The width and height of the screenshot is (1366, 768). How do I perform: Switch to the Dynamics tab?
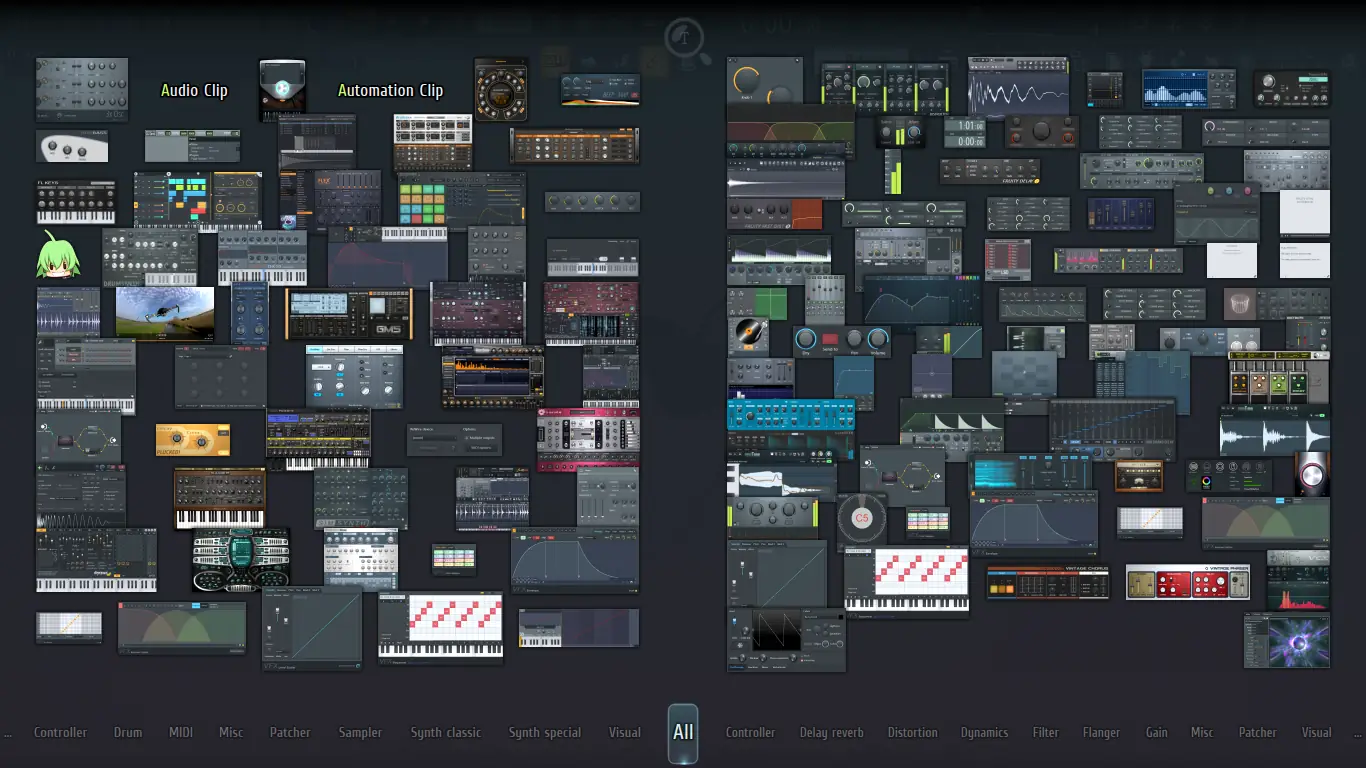click(985, 732)
